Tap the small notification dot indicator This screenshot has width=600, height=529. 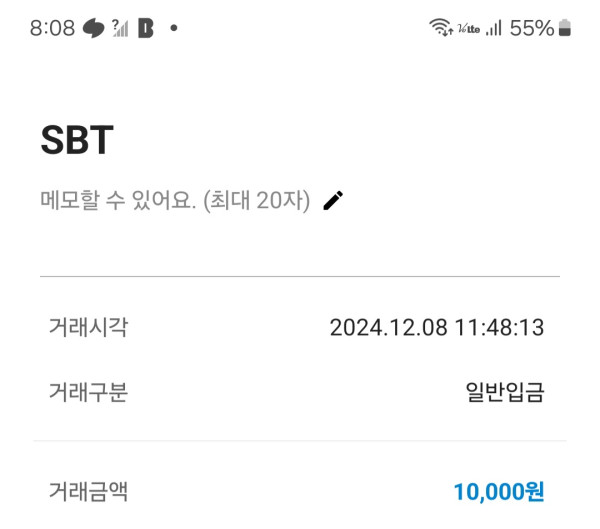(x=173, y=28)
